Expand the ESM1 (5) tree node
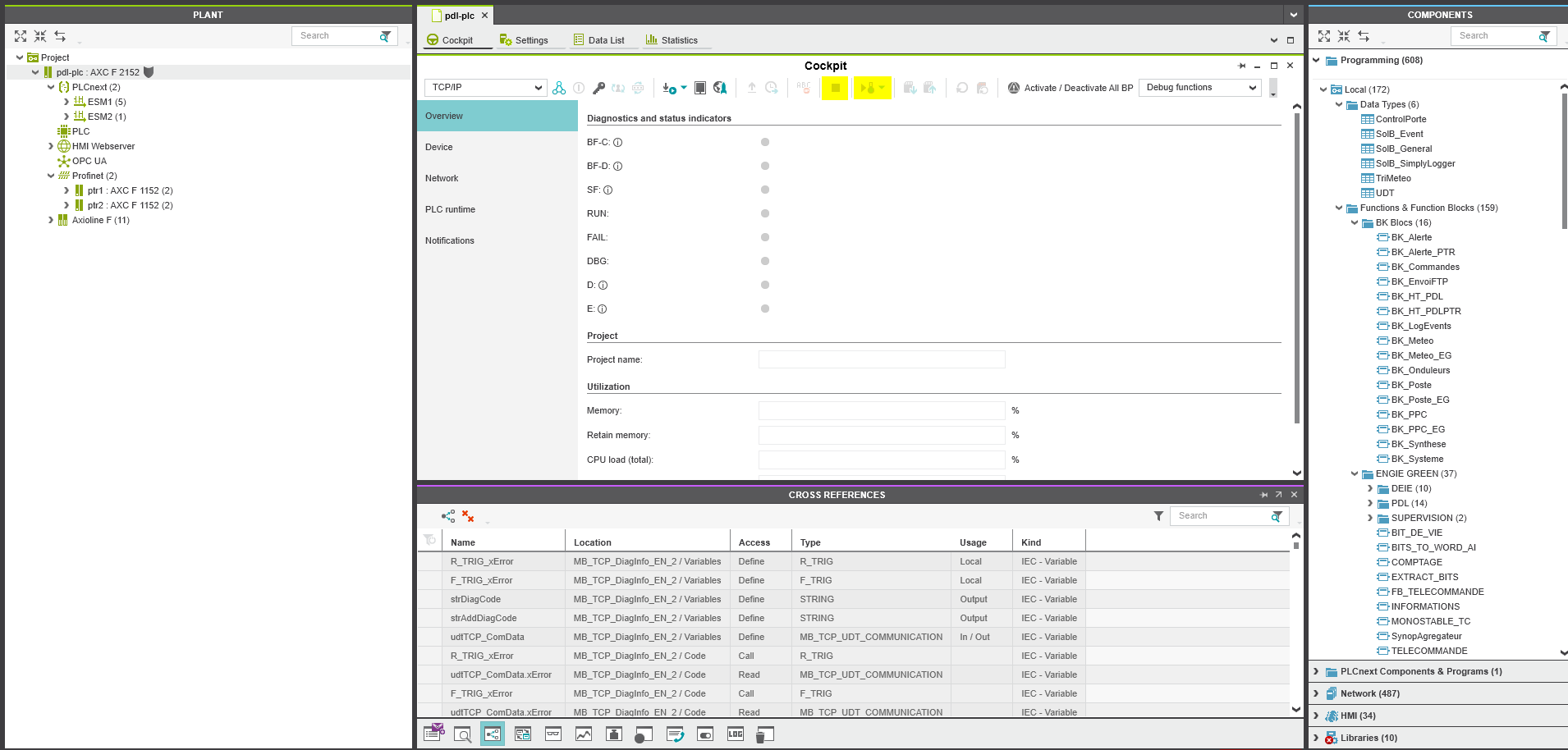The height and width of the screenshot is (750, 1568). [x=66, y=102]
